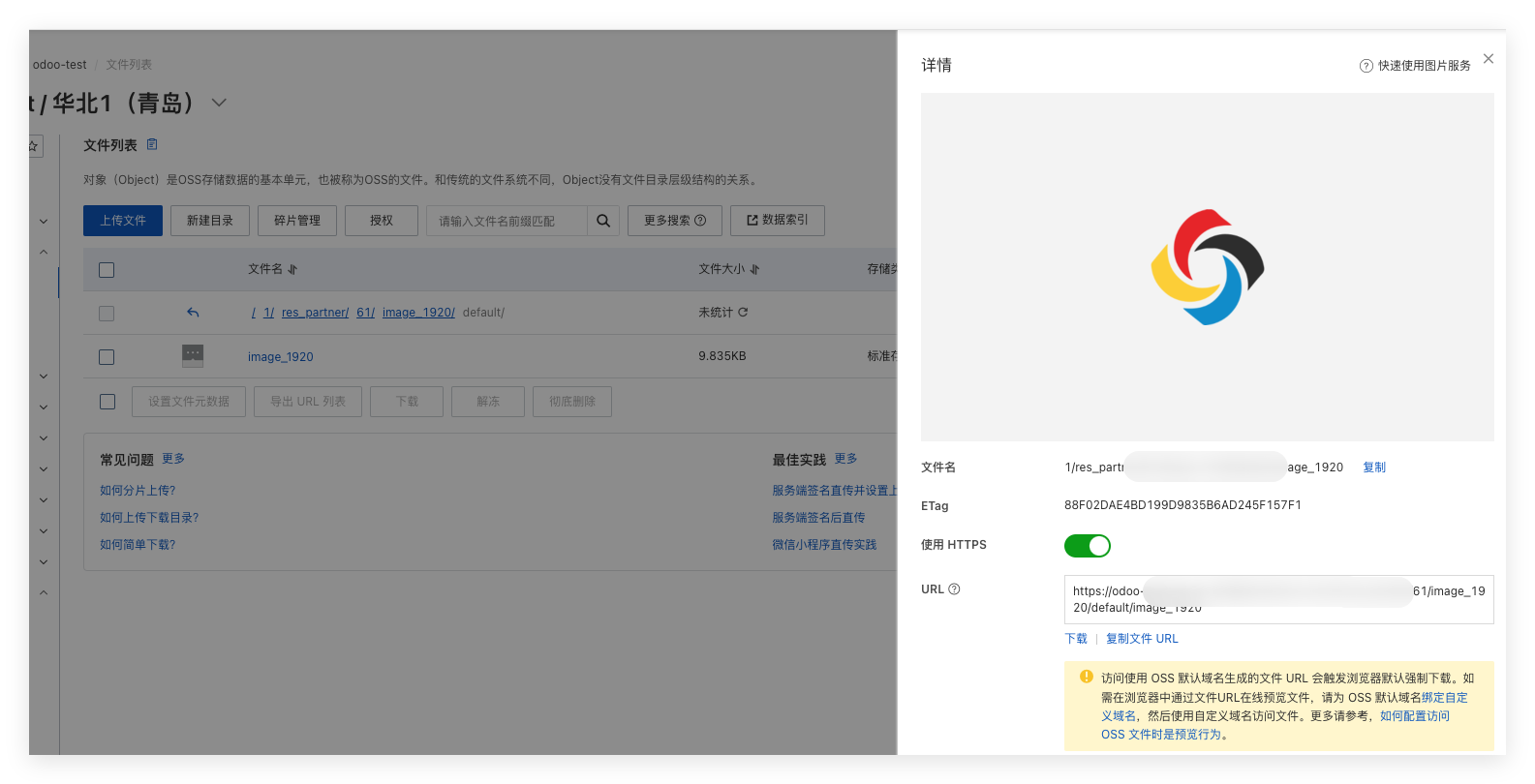The width and height of the screenshot is (1535, 784).
Task: Sort by 文件大小 column sort icon
Action: click(x=755, y=270)
